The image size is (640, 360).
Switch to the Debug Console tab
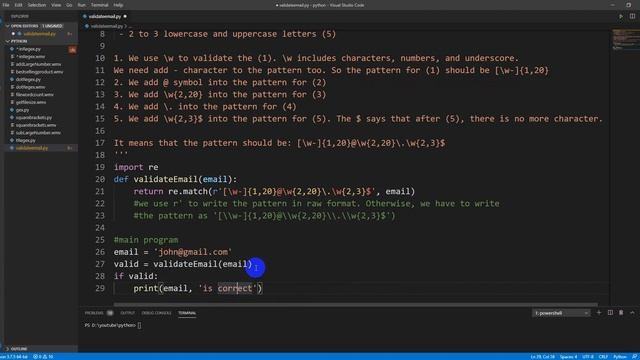pos(156,313)
